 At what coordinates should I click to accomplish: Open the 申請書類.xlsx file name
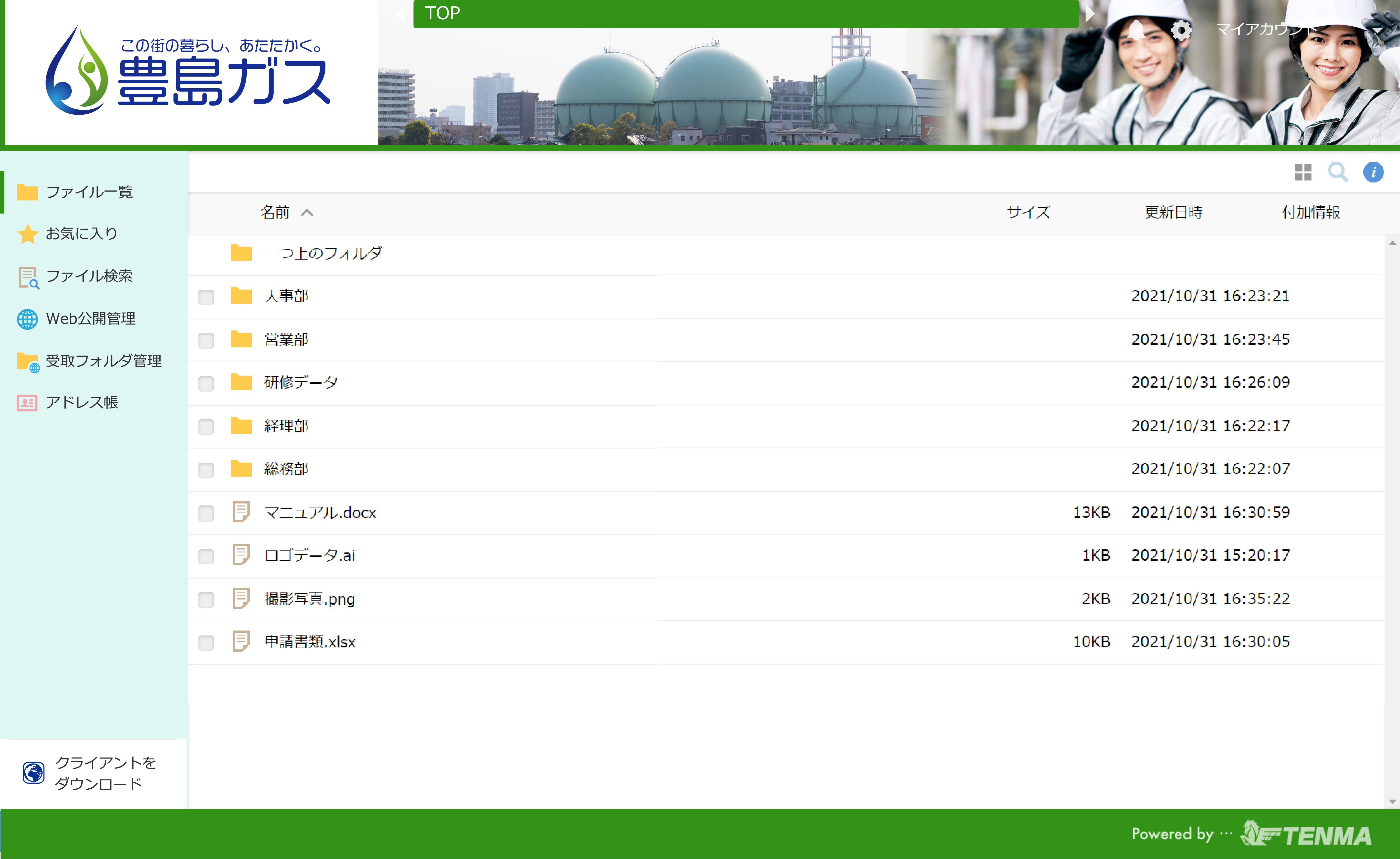coord(310,642)
